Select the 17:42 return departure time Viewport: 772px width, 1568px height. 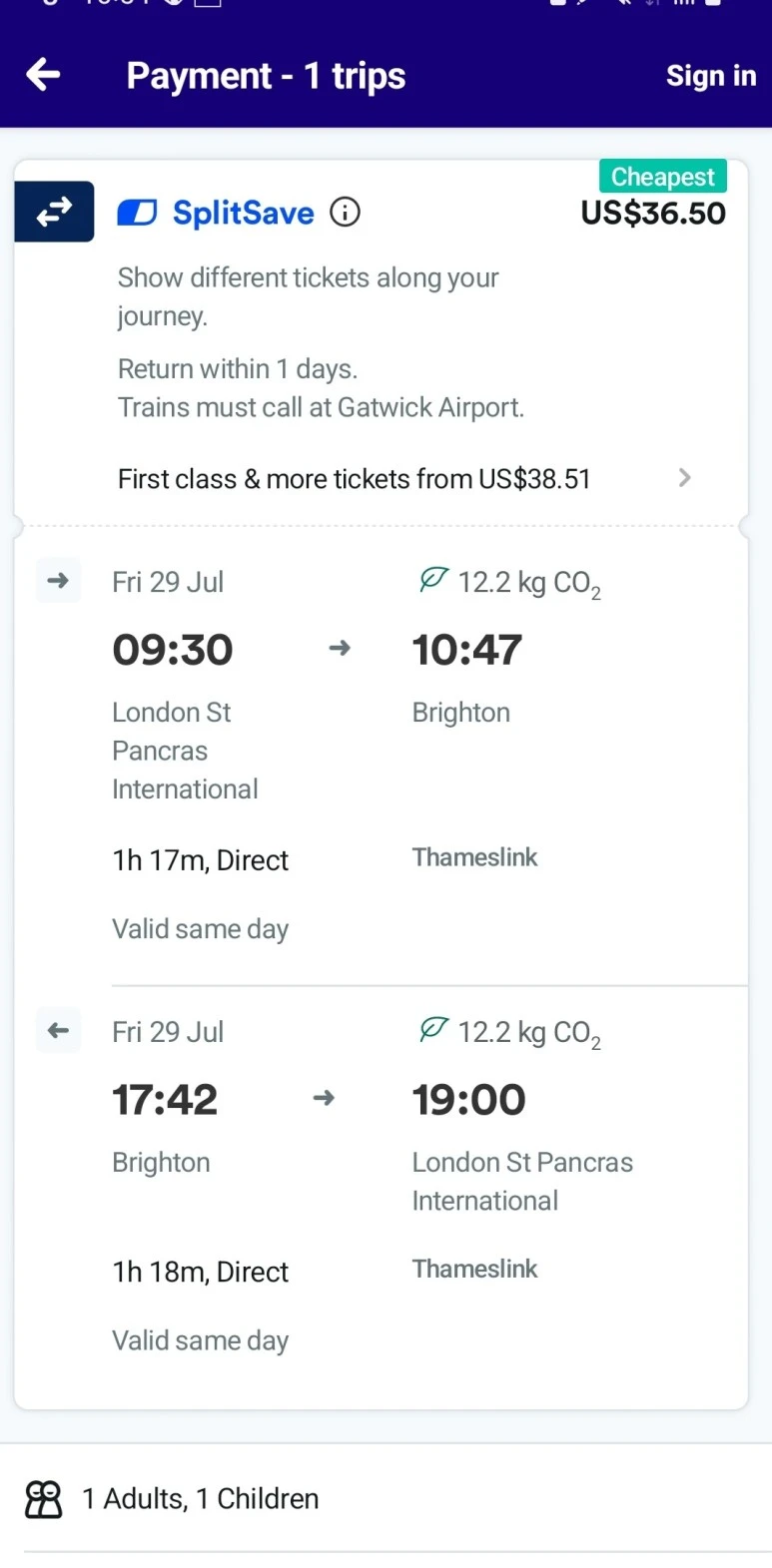tap(165, 1100)
